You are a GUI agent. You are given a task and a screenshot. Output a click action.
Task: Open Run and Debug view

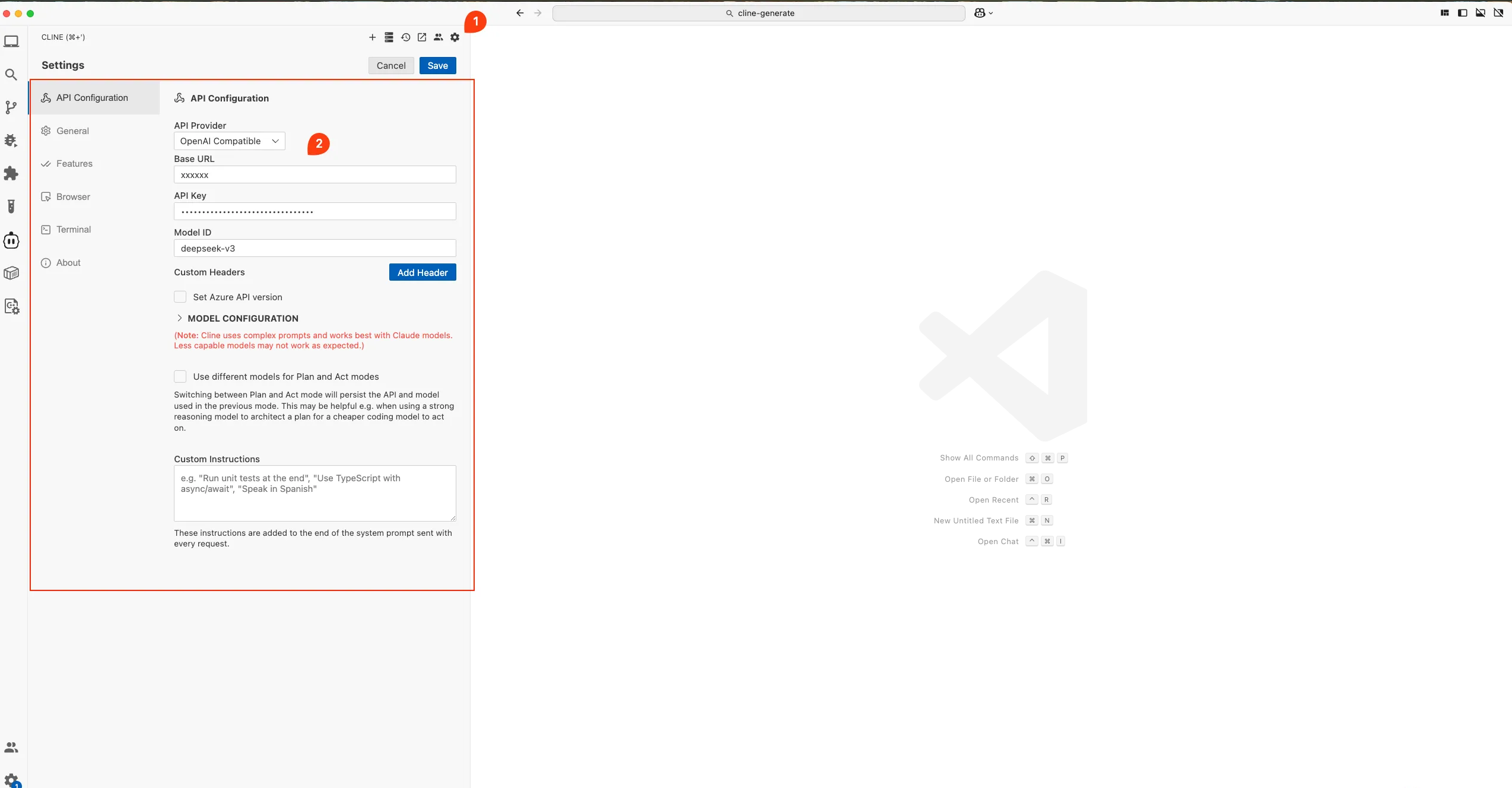(x=11, y=140)
